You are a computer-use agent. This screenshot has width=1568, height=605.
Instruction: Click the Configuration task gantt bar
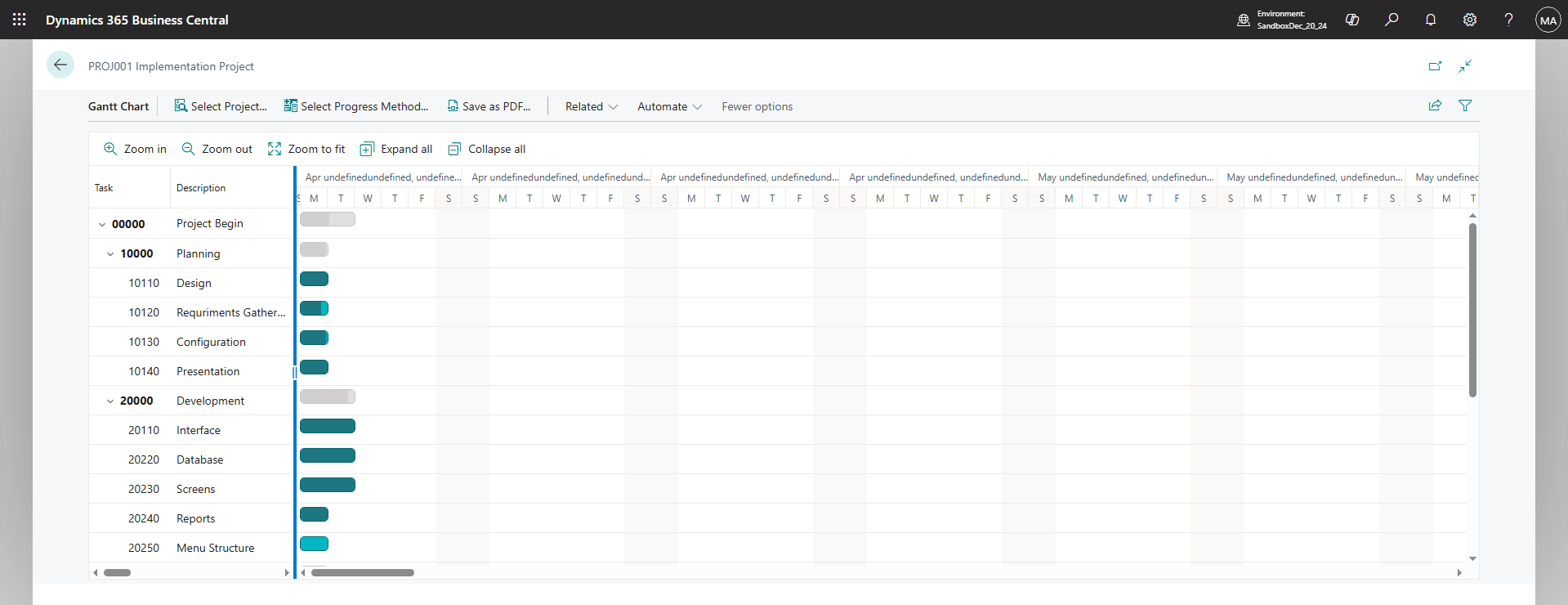(x=314, y=338)
